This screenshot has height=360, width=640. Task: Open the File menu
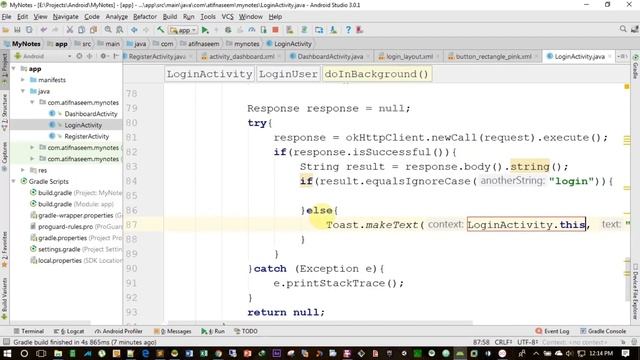click(x=7, y=17)
